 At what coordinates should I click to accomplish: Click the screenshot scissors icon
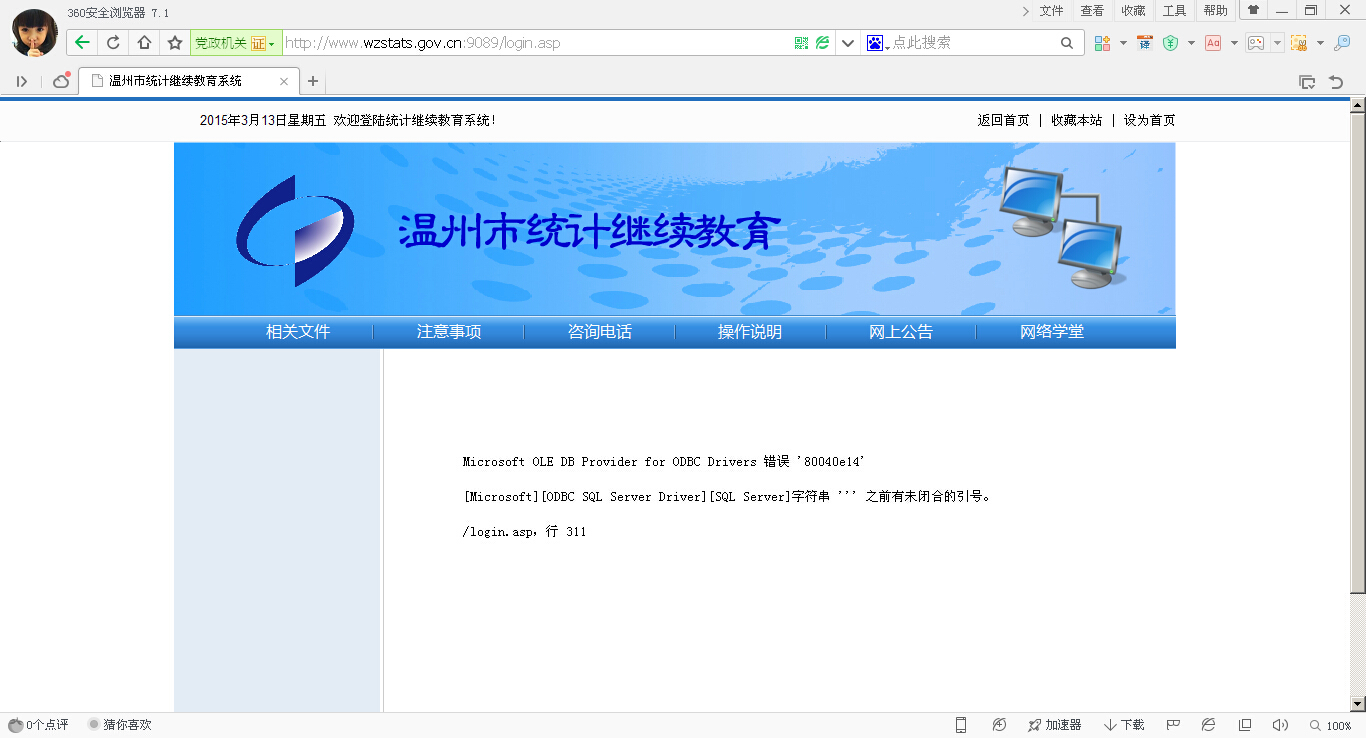[x=1299, y=43]
